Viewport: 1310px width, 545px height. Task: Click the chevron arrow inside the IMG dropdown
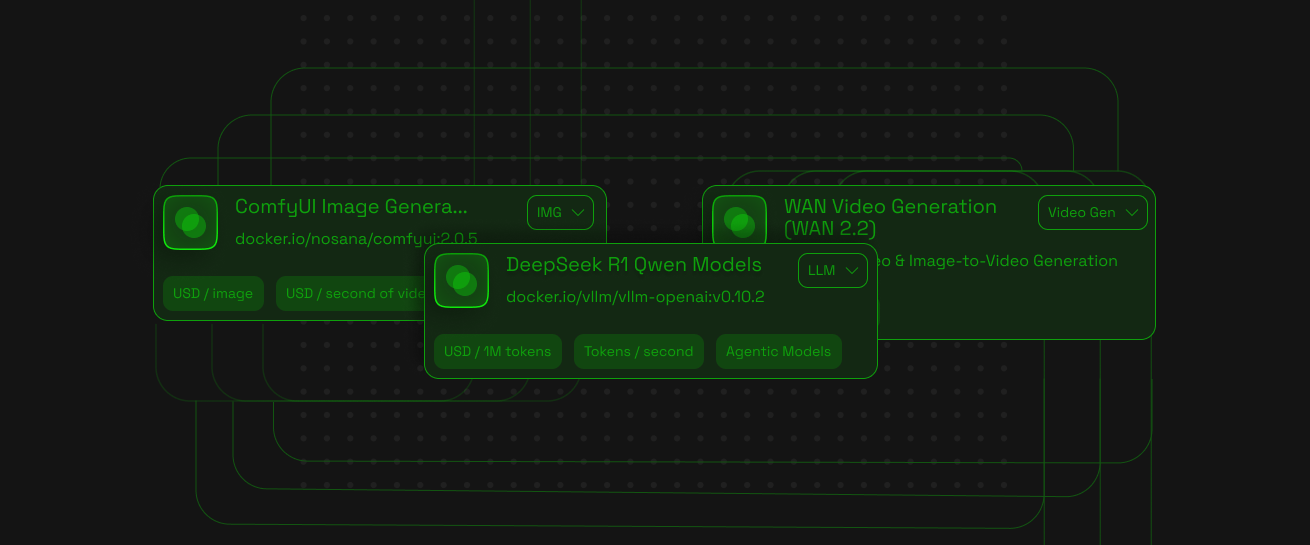pos(579,213)
